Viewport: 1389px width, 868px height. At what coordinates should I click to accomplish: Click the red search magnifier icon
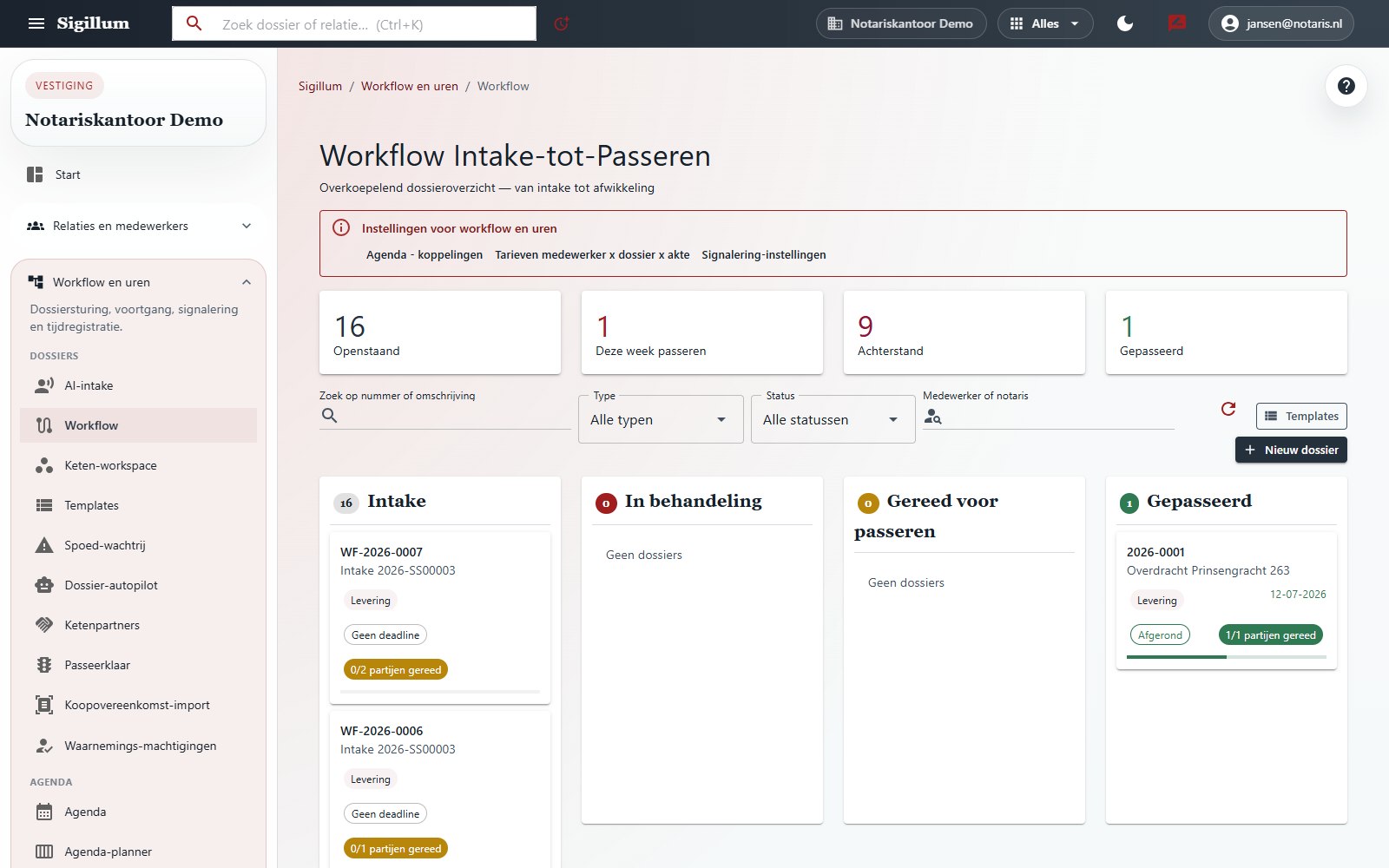tap(194, 23)
